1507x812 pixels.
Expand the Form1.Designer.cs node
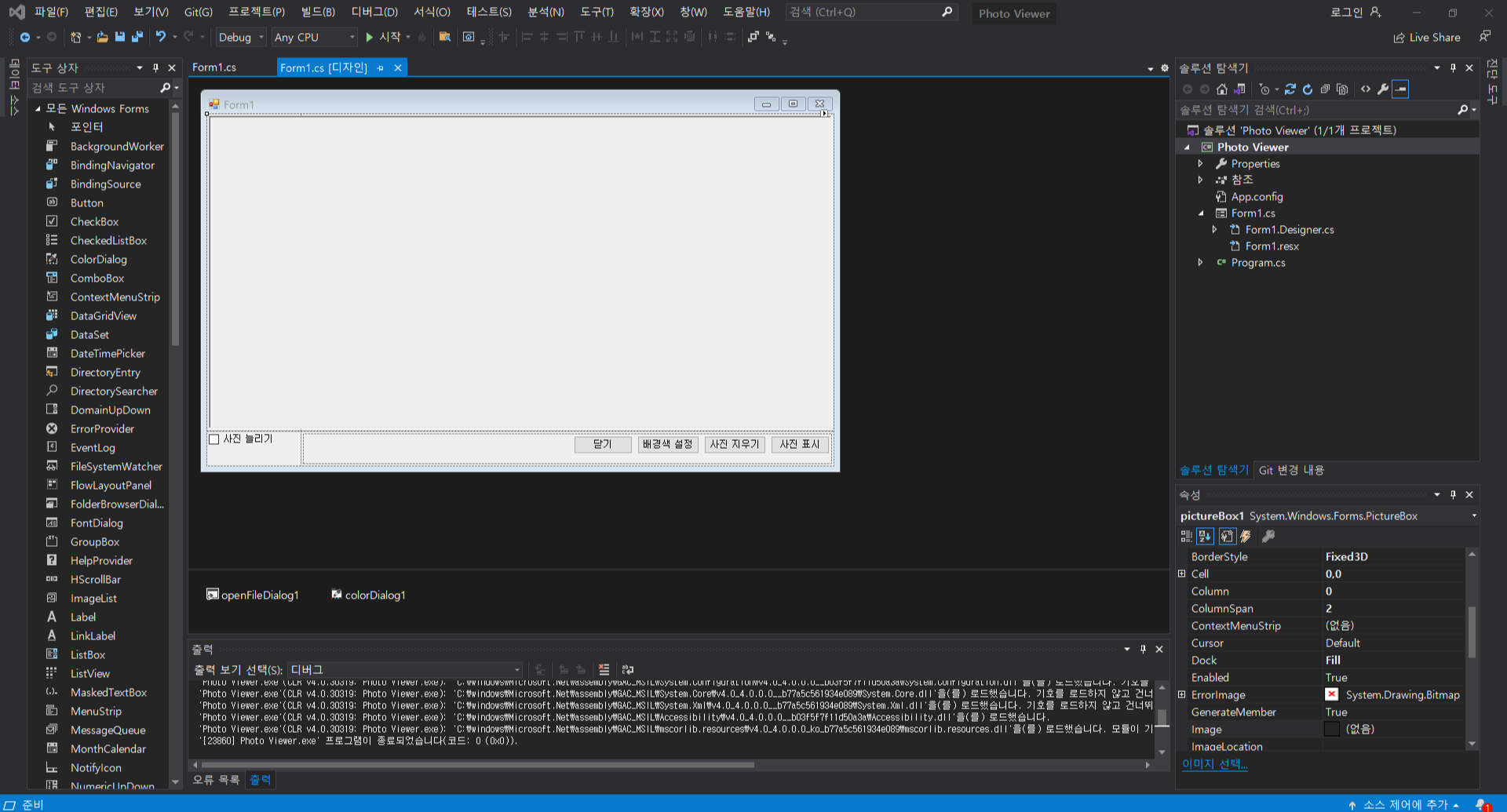(x=1214, y=230)
